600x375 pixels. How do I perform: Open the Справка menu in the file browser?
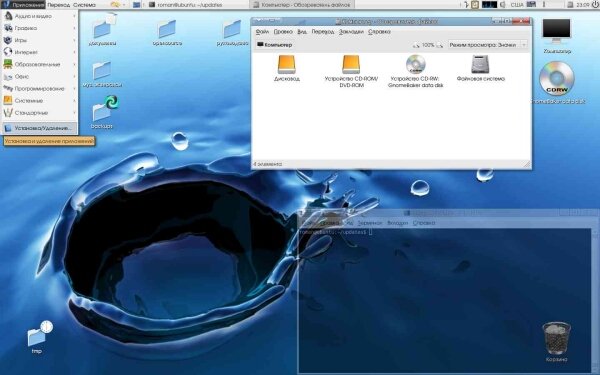pos(379,32)
